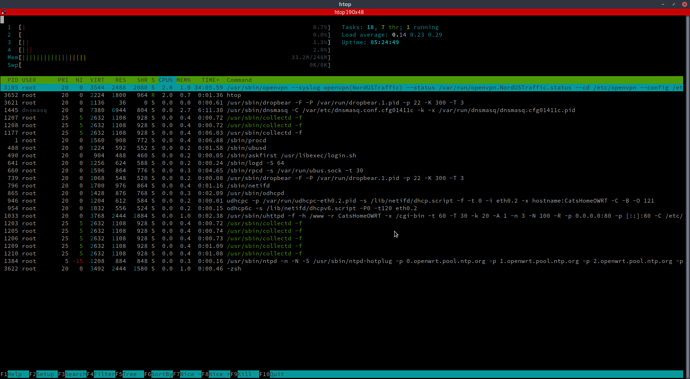
Task: Click the red htop 190x48 terminal title bar
Action: (x=345, y=12)
